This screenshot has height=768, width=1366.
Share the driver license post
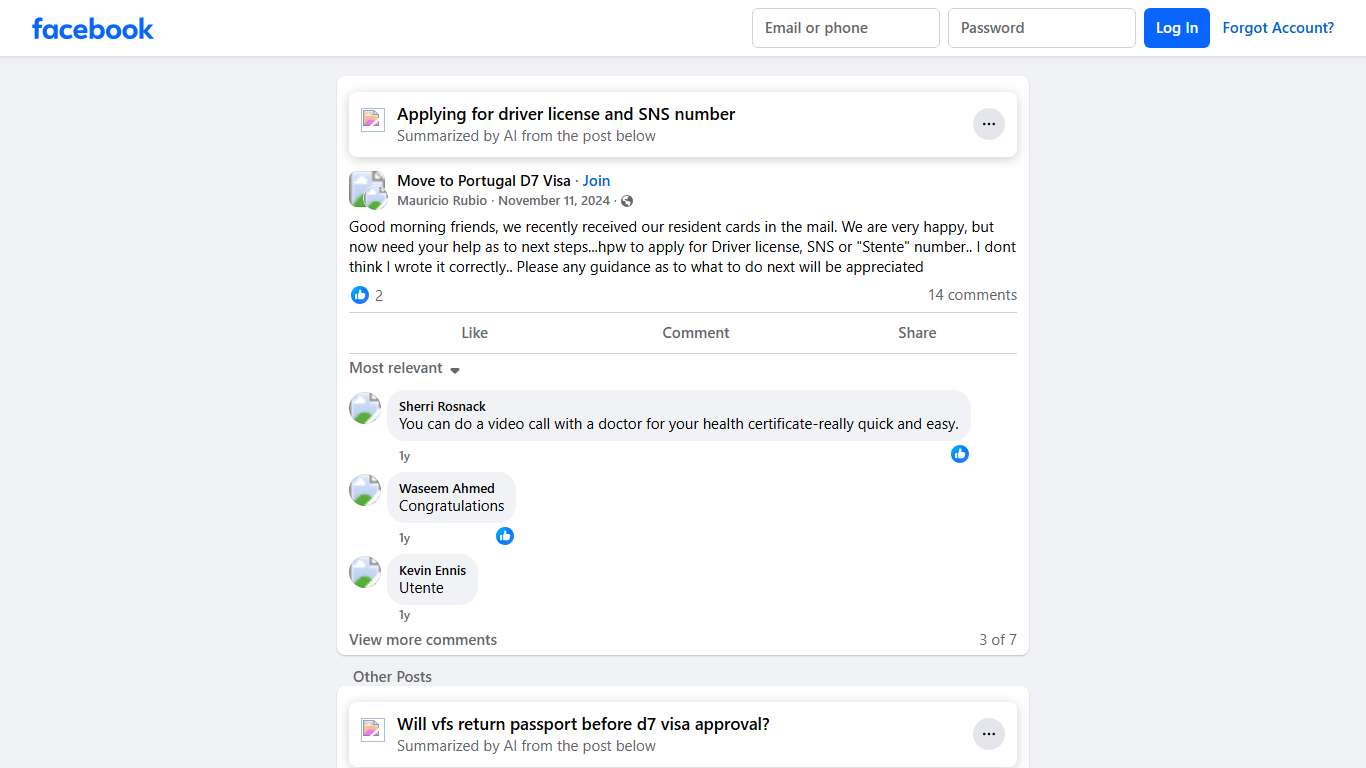coord(917,333)
